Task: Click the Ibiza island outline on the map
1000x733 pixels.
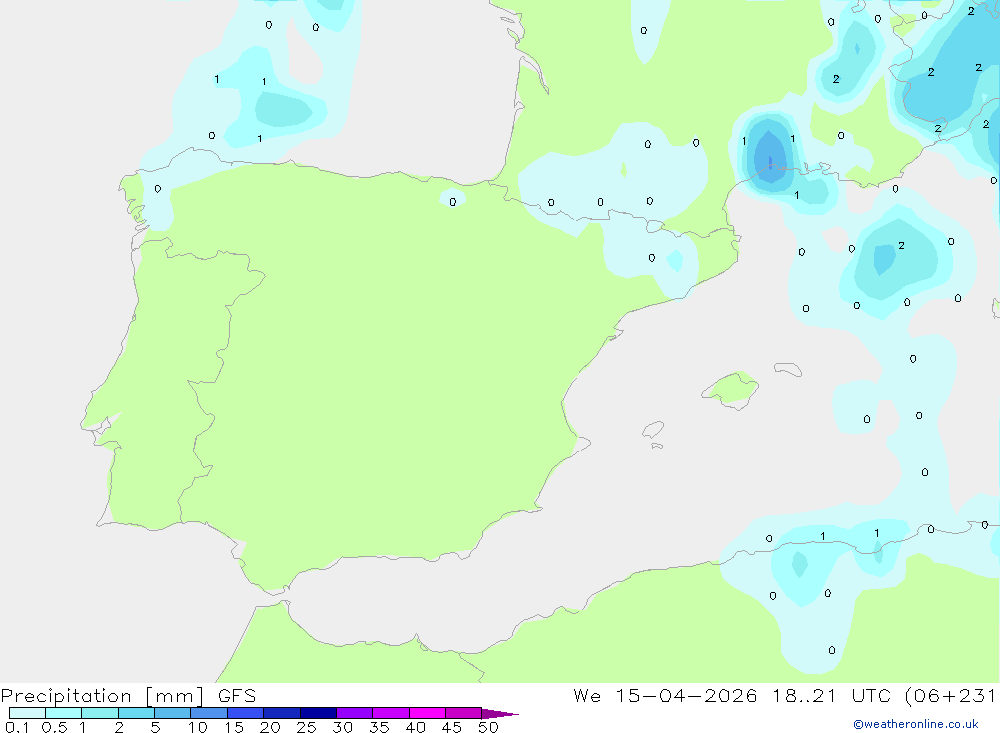Action: click(x=653, y=430)
